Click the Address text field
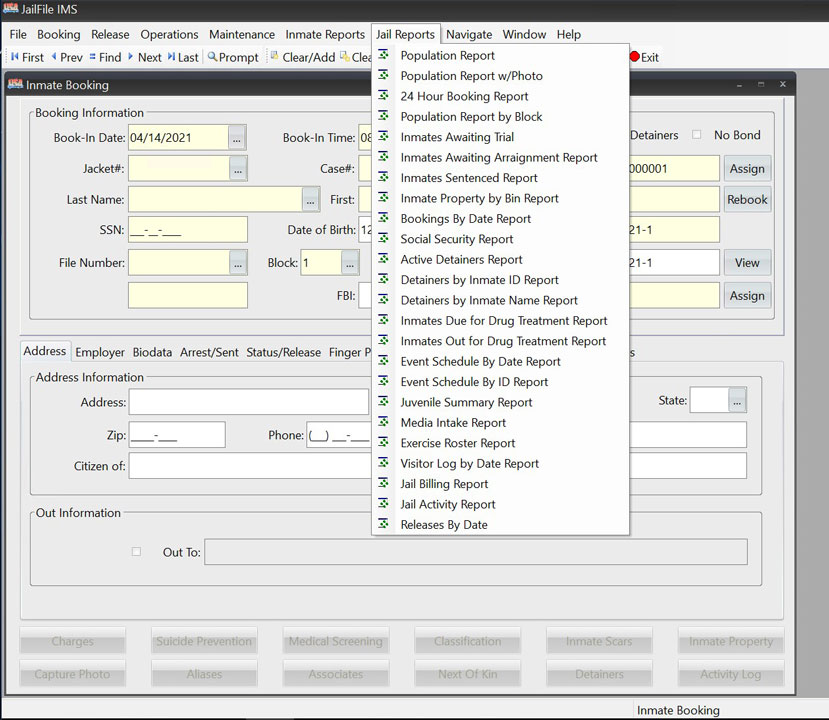This screenshot has width=829, height=720. click(x=249, y=402)
